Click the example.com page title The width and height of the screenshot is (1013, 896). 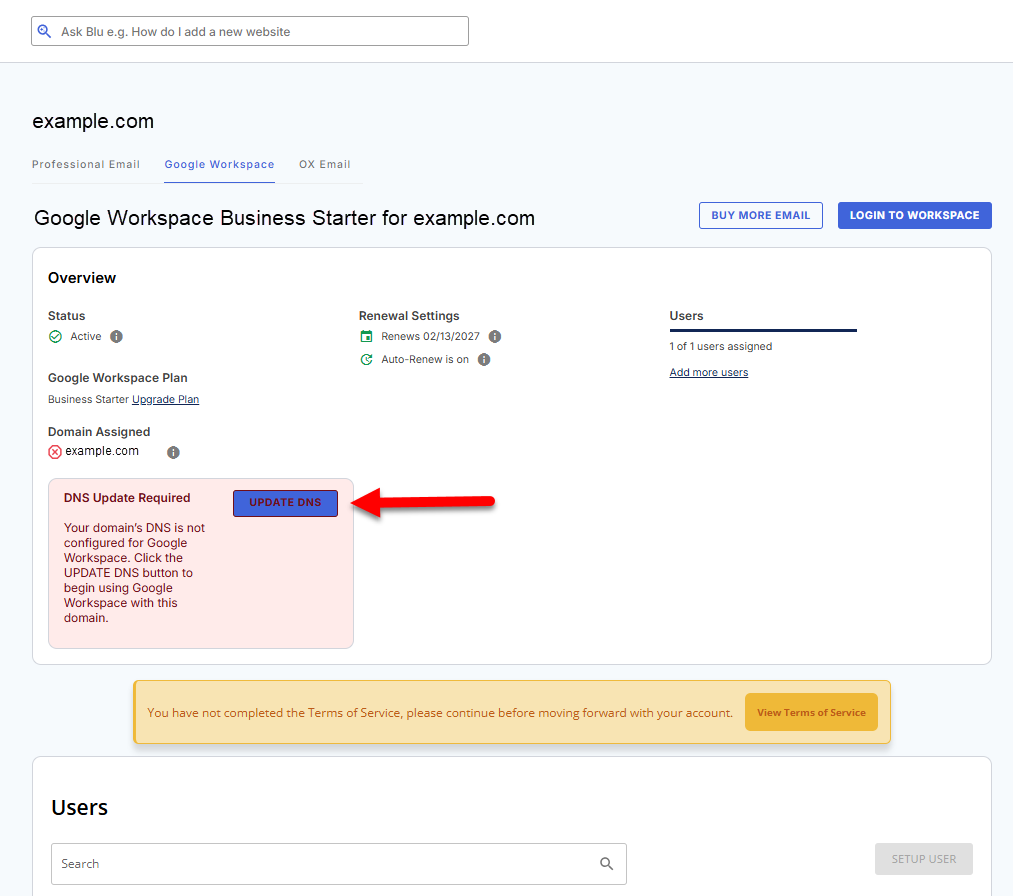pyautogui.click(x=93, y=121)
